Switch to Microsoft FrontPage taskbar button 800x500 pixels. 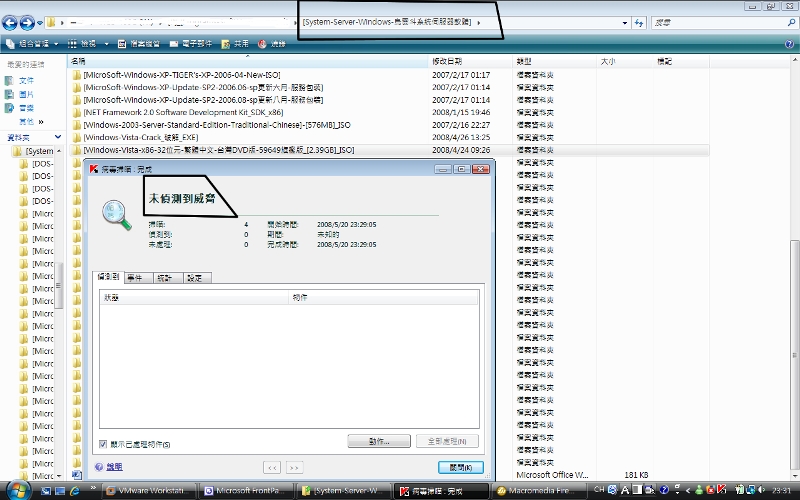pyautogui.click(x=247, y=491)
